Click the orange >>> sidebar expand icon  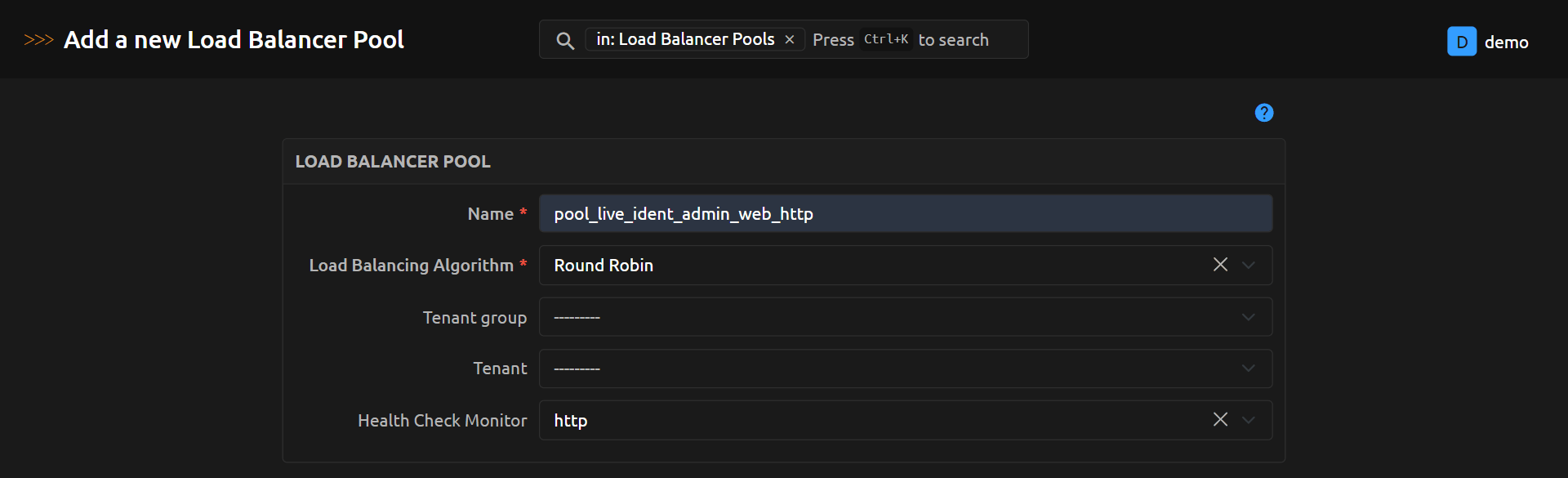pyautogui.click(x=38, y=39)
